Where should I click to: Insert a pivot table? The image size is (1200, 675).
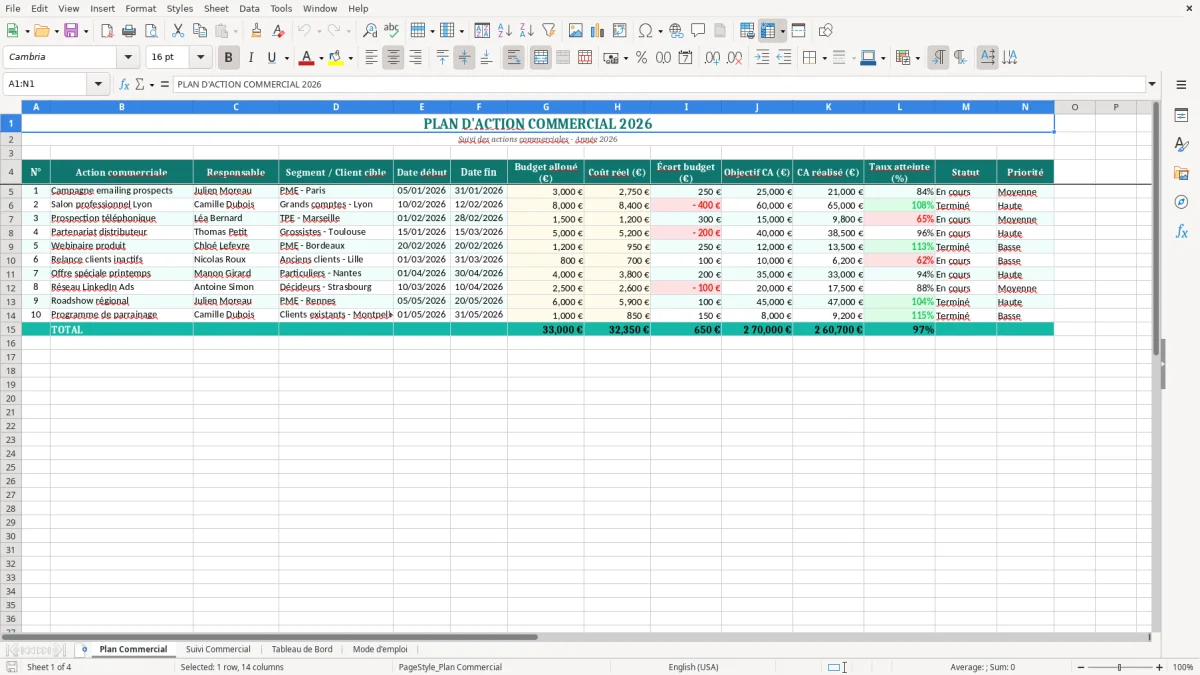pyautogui.click(x=620, y=31)
